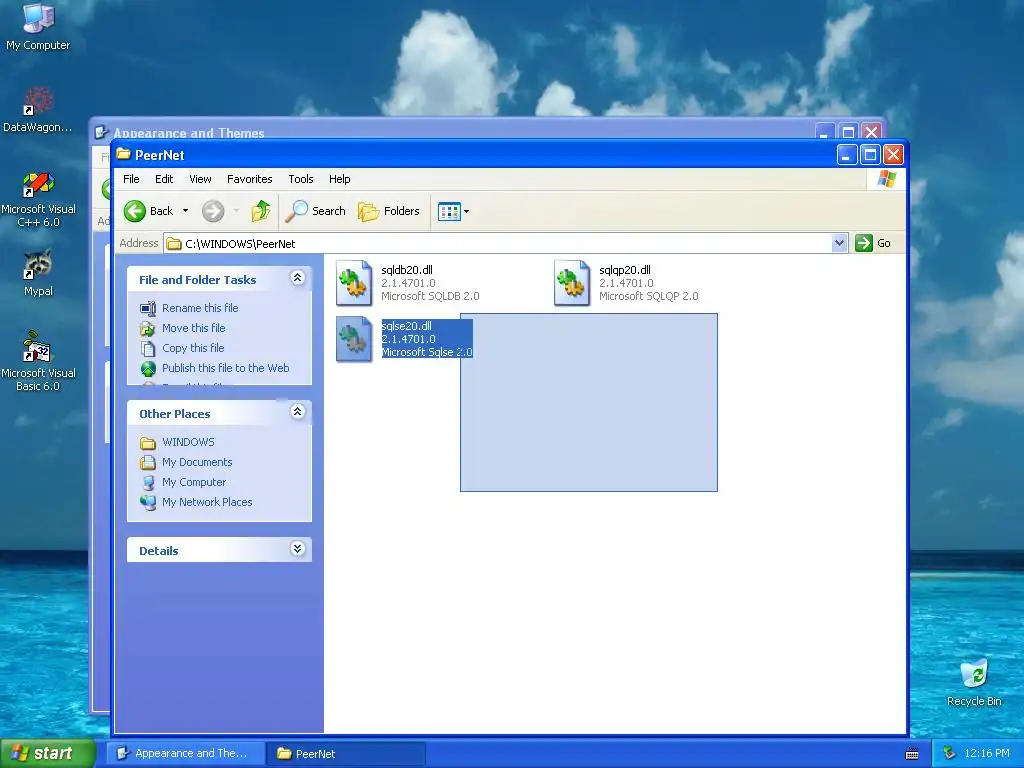Collapse the File and Folder Tasks panel
Image resolution: width=1024 pixels, height=768 pixels.
tap(297, 278)
